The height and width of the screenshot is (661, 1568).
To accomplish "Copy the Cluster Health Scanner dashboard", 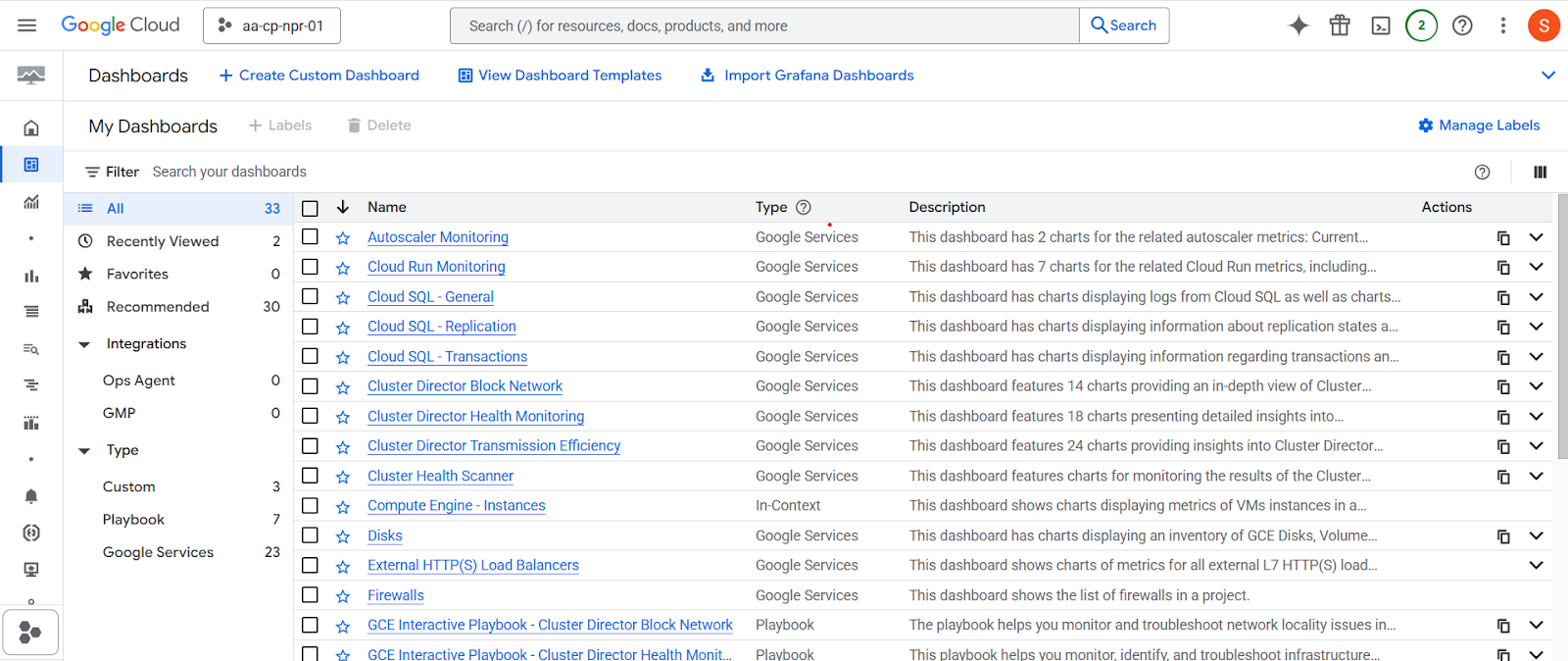I will tap(1503, 477).
